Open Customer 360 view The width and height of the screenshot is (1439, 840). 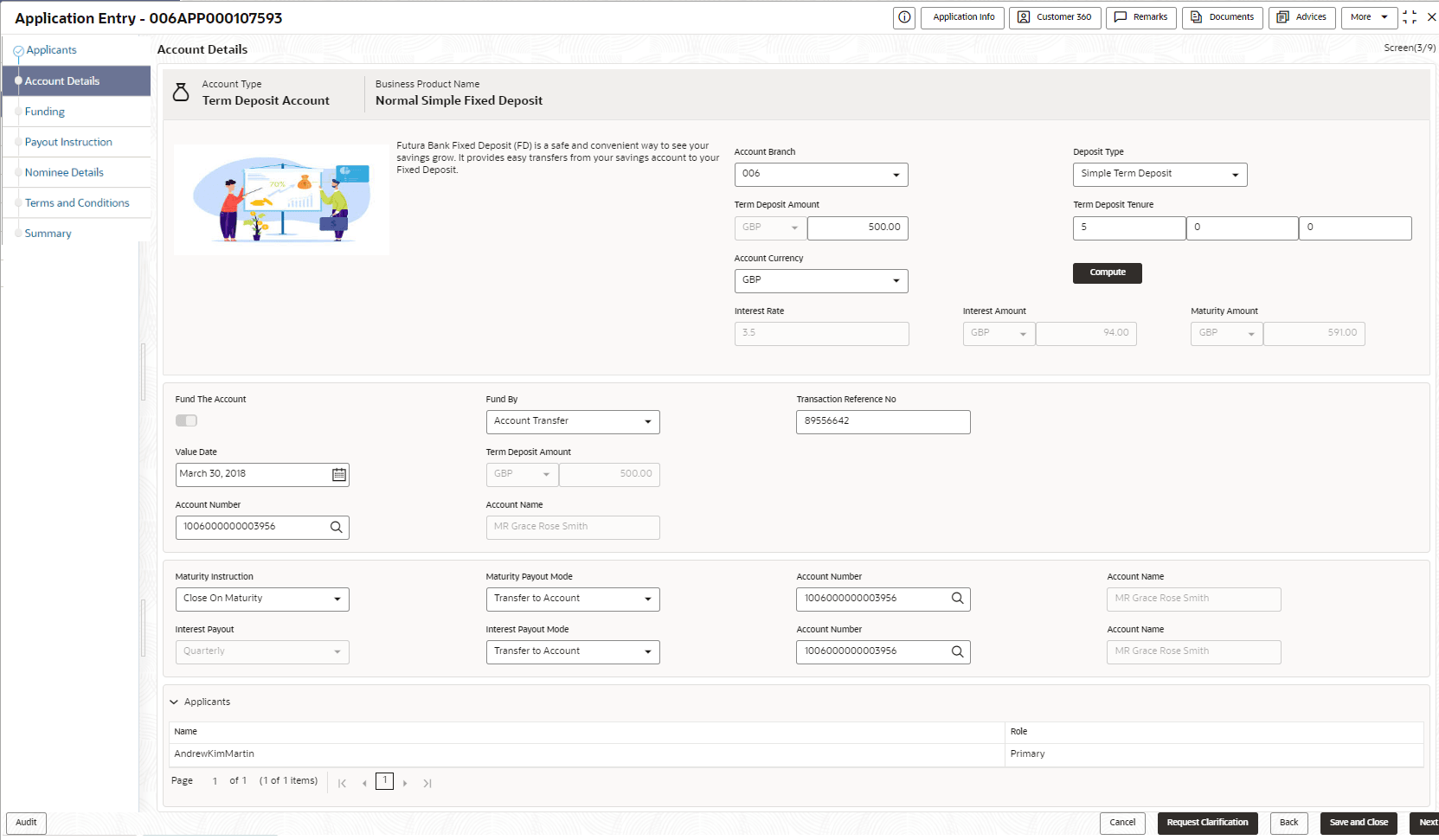click(x=1055, y=17)
